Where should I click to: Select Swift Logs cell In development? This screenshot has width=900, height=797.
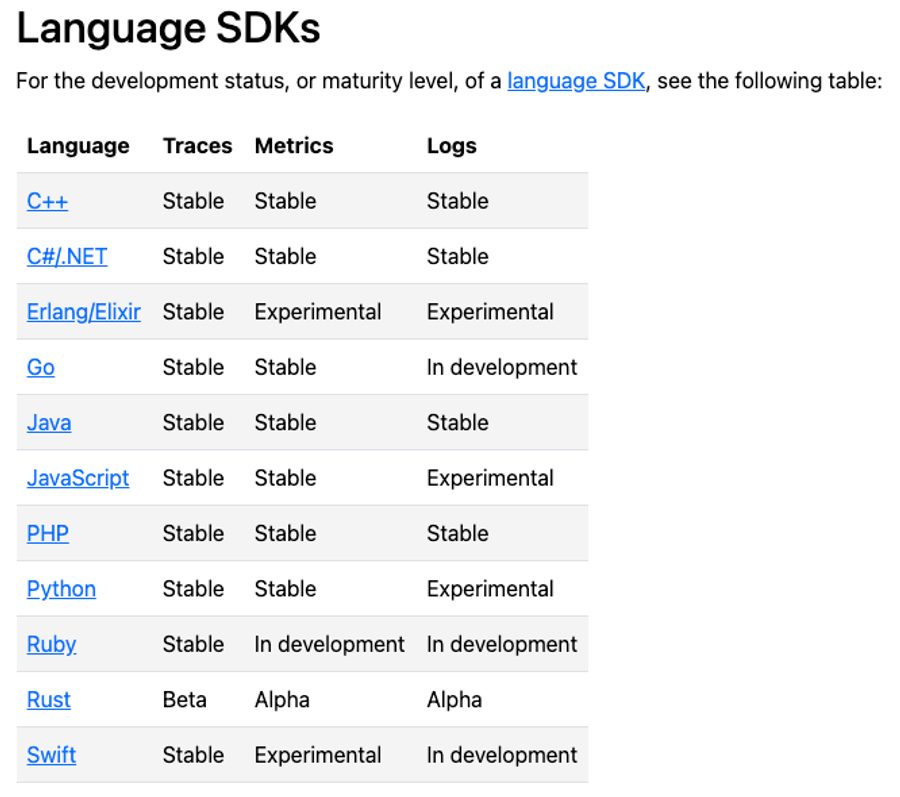pos(502,755)
